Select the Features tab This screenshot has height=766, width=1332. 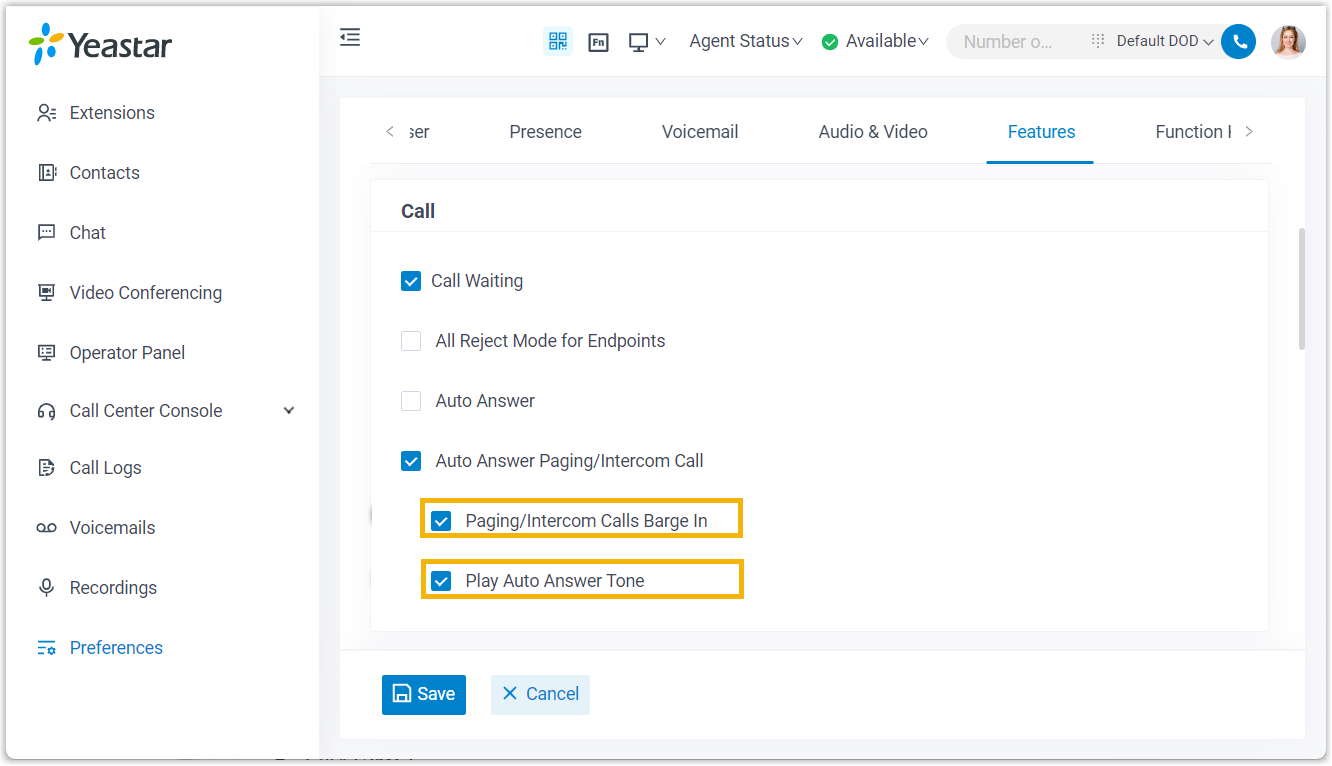[x=1041, y=132]
